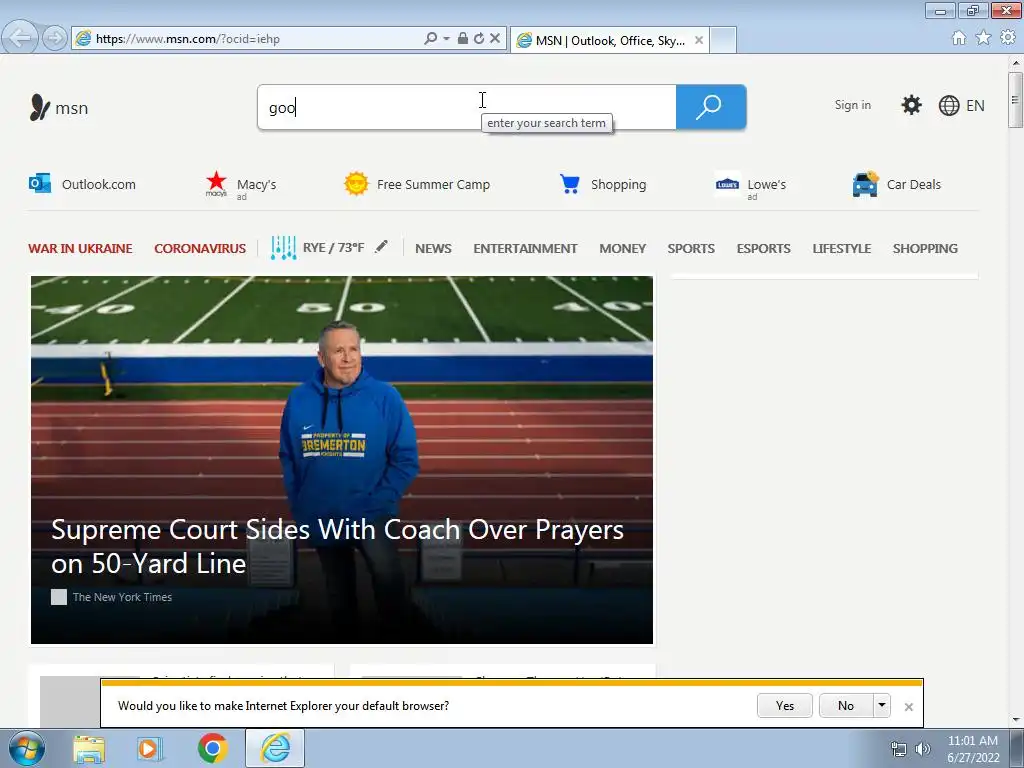Click the lock security icon in address bar

[x=462, y=39]
